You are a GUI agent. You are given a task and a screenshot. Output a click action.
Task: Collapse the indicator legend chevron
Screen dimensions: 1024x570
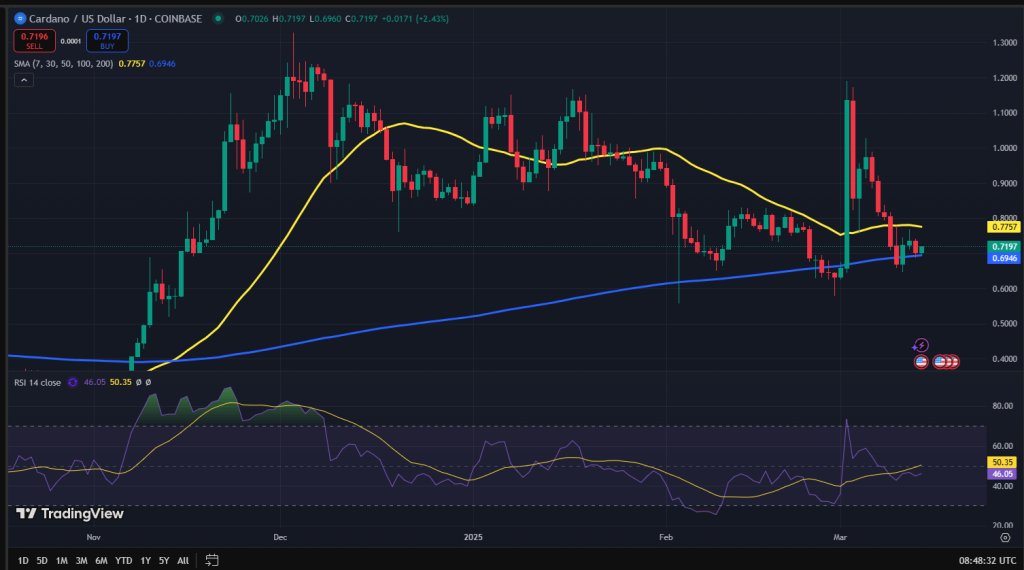click(x=24, y=80)
